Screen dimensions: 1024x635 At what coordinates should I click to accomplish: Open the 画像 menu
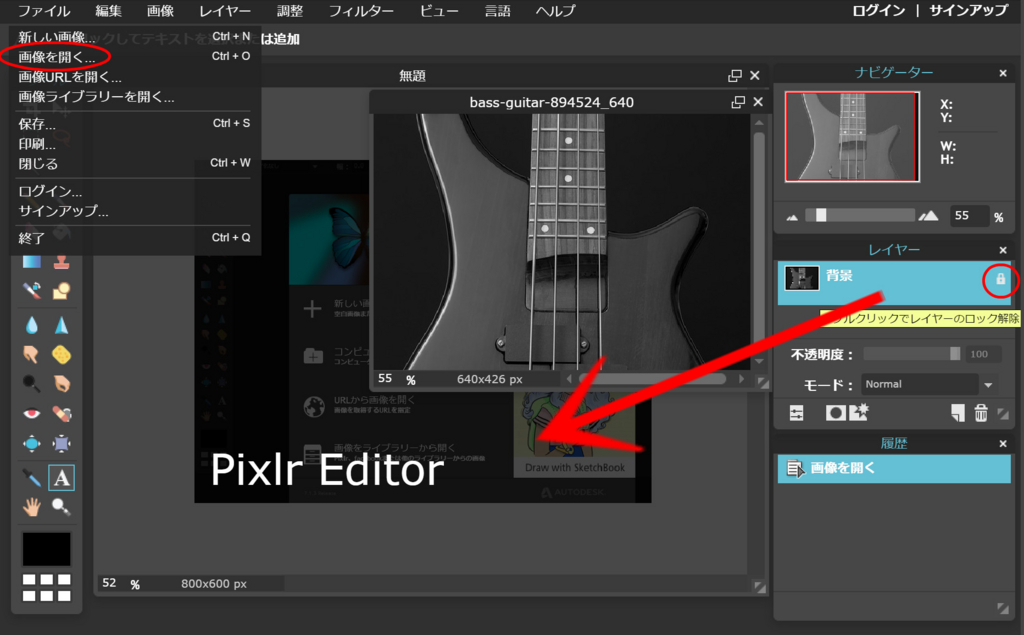point(160,11)
